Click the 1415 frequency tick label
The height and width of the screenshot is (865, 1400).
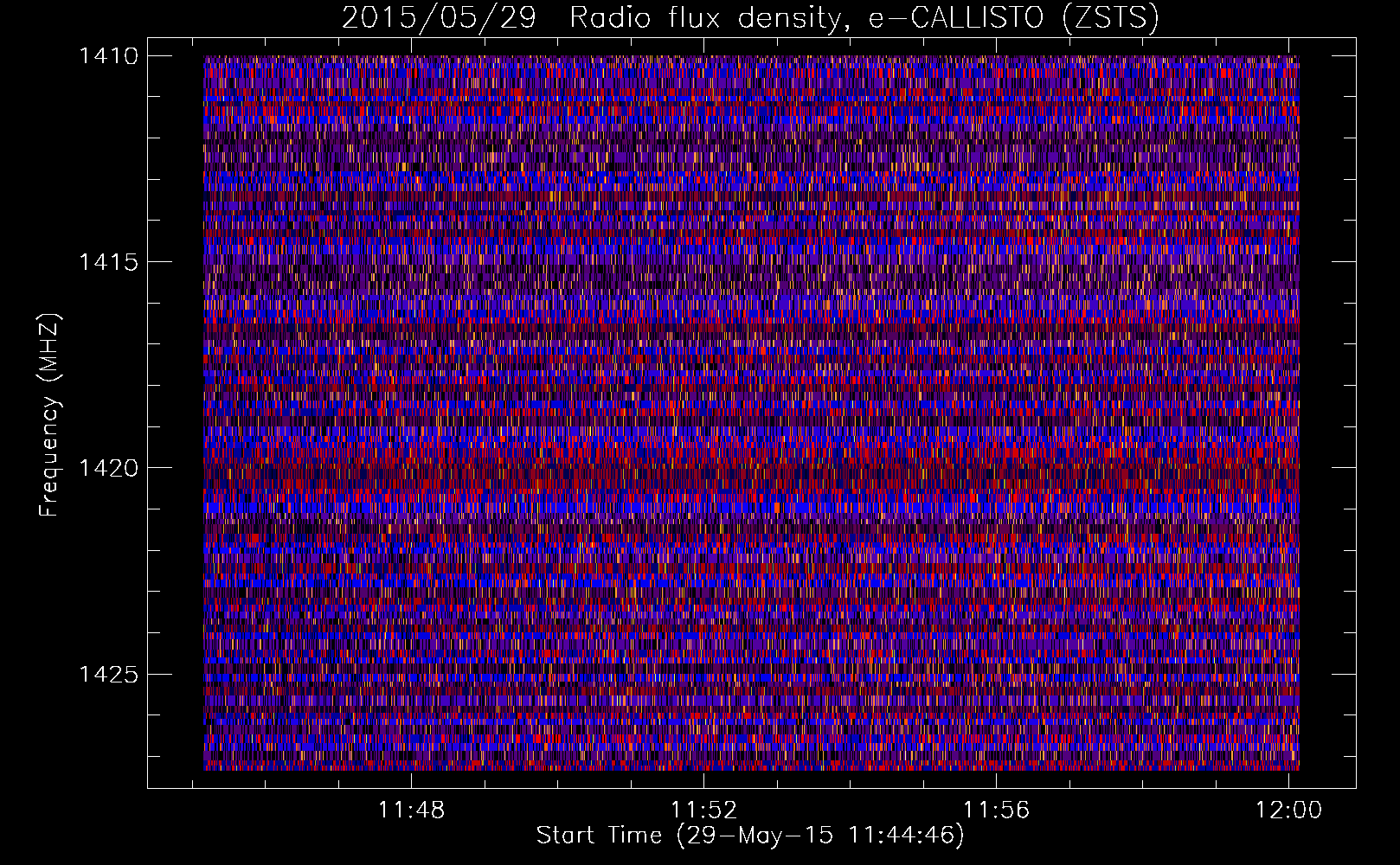[108, 262]
